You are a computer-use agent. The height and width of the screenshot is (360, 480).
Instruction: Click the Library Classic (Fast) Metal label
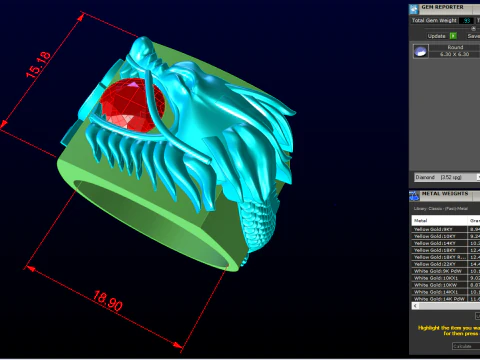pos(440,209)
